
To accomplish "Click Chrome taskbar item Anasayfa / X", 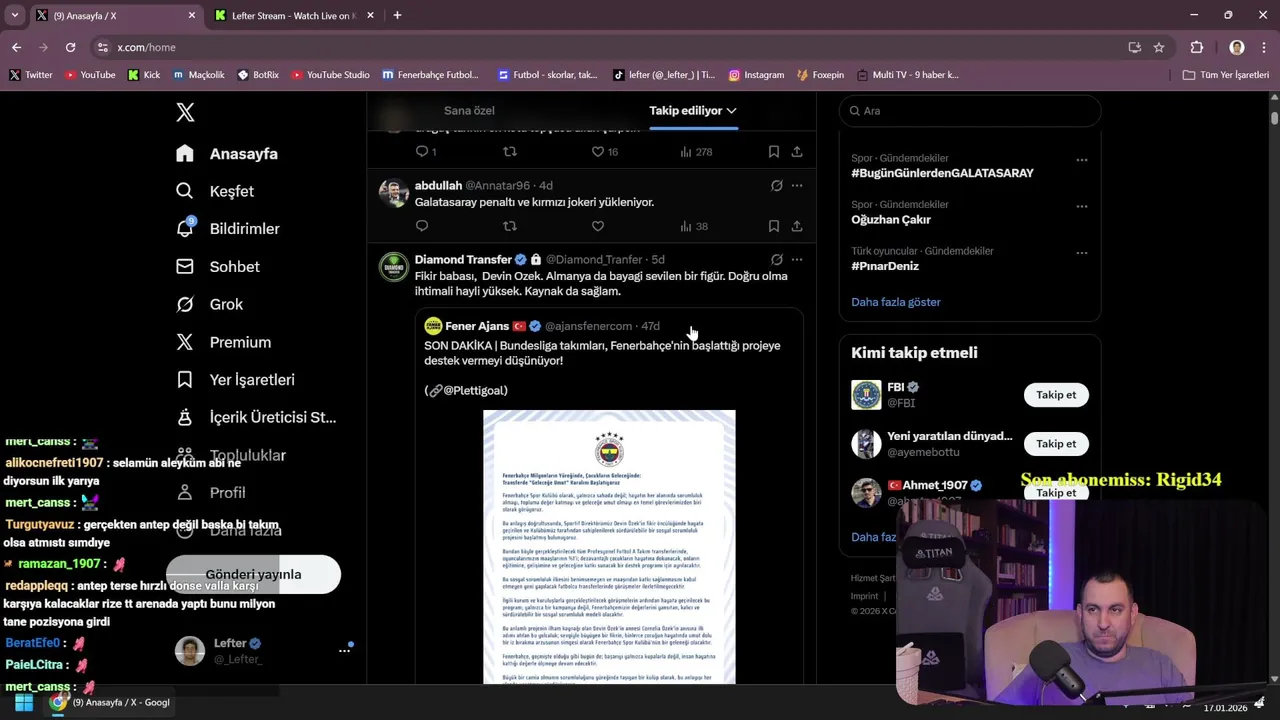I will coord(110,703).
